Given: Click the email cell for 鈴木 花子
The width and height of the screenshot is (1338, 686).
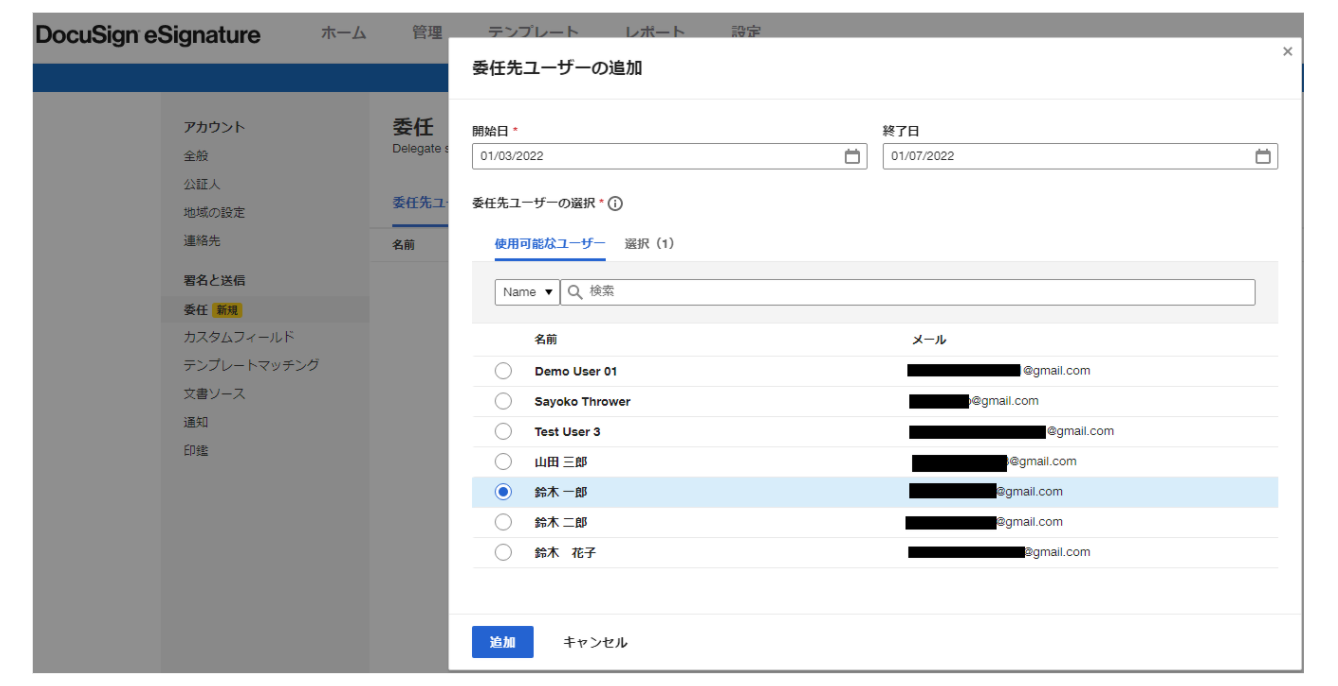Looking at the screenshot, I should coord(999,552).
